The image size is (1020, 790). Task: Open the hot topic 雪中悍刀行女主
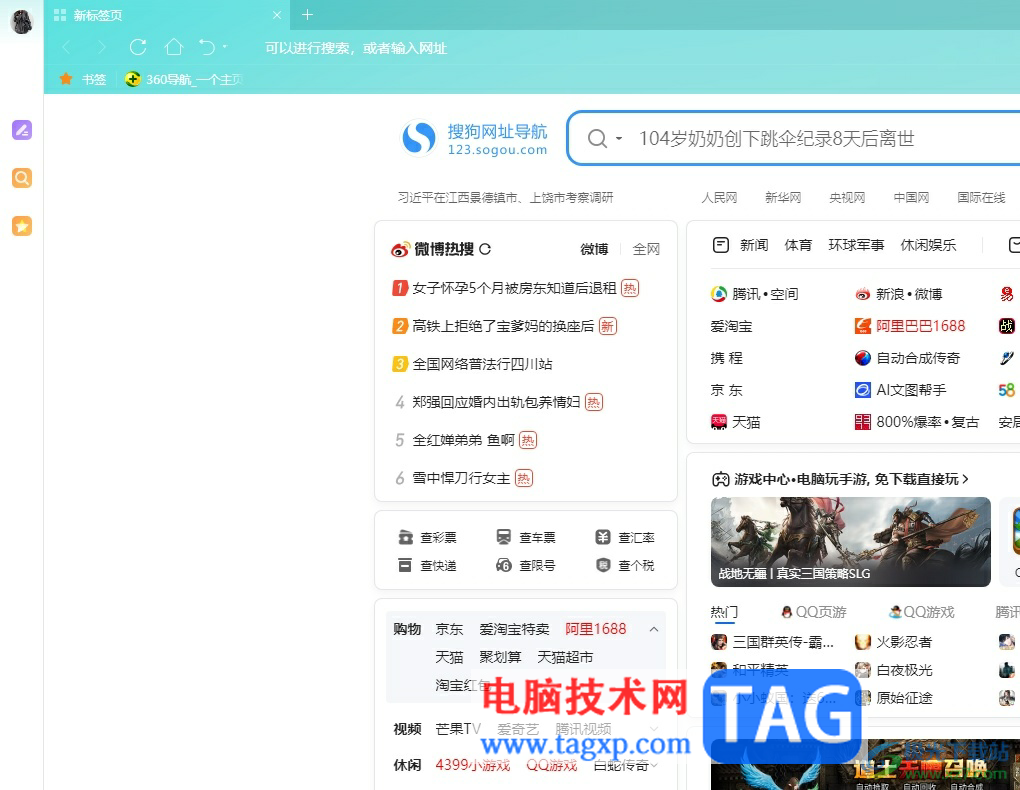point(461,478)
